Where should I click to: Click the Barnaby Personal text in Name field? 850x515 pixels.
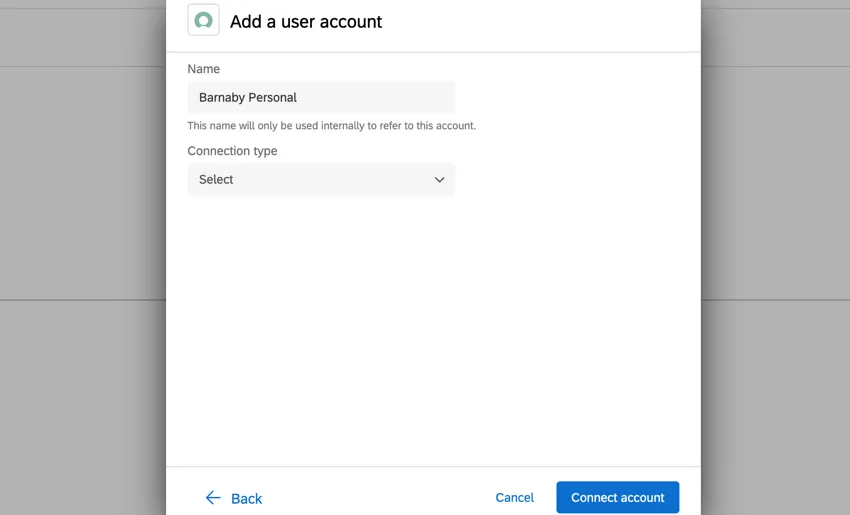coord(248,97)
